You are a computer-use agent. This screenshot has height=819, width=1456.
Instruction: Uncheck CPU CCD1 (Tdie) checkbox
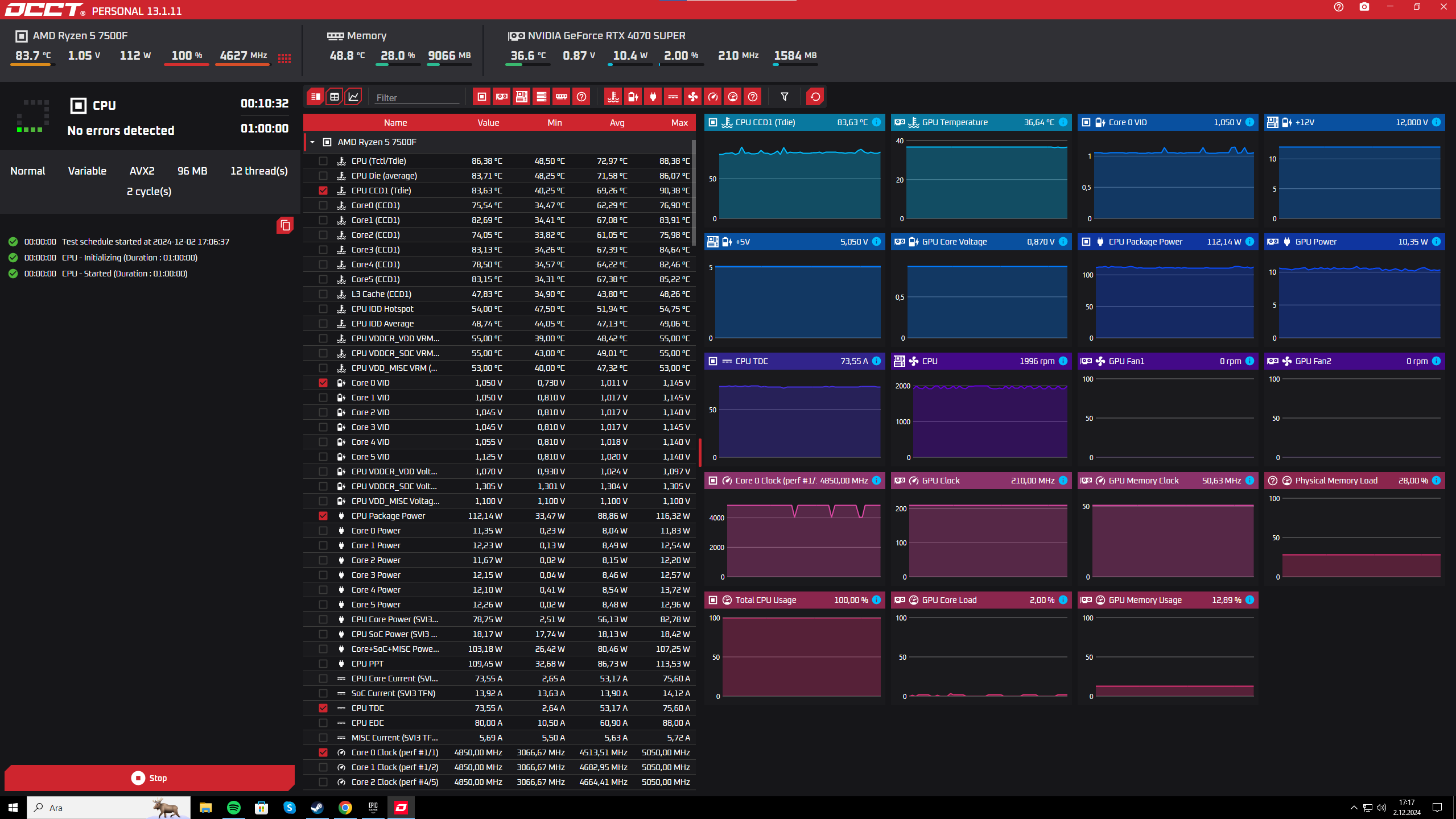(323, 191)
